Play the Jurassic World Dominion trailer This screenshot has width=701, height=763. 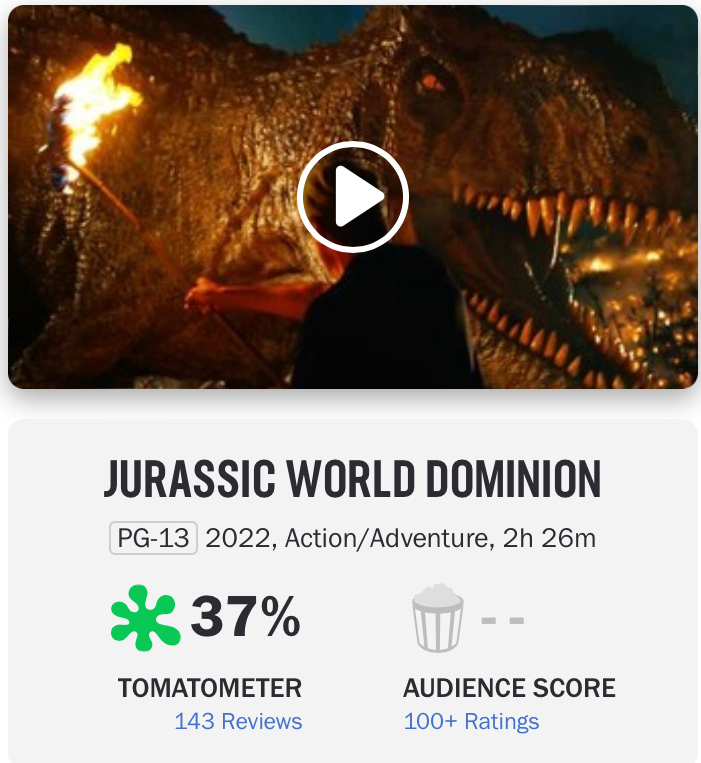[x=353, y=197]
